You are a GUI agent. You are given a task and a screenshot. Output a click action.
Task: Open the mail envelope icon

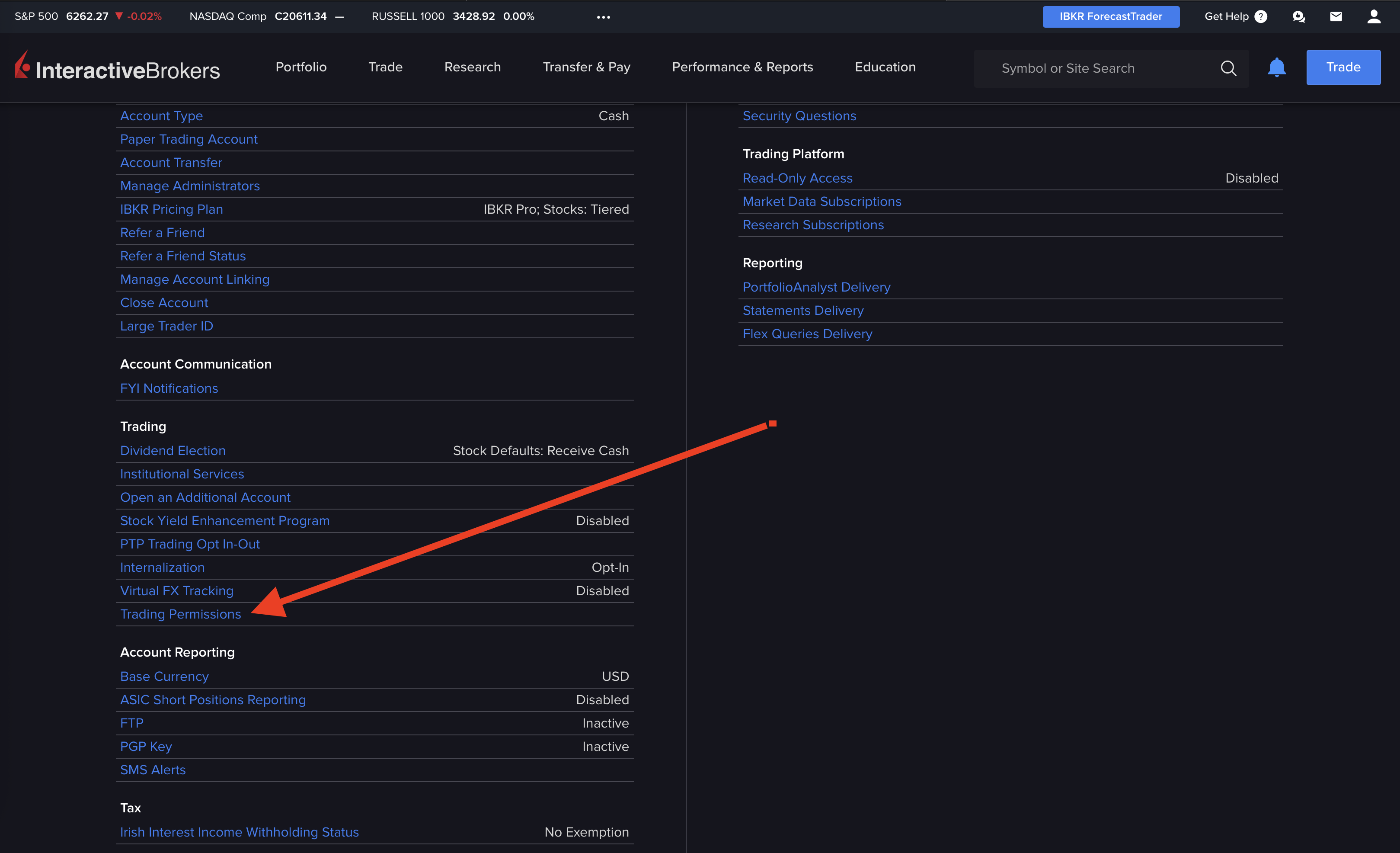(x=1336, y=16)
